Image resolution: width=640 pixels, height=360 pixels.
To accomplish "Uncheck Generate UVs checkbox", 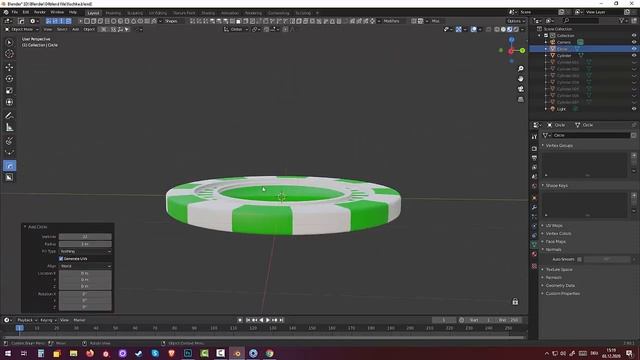I will pyautogui.click(x=61, y=259).
